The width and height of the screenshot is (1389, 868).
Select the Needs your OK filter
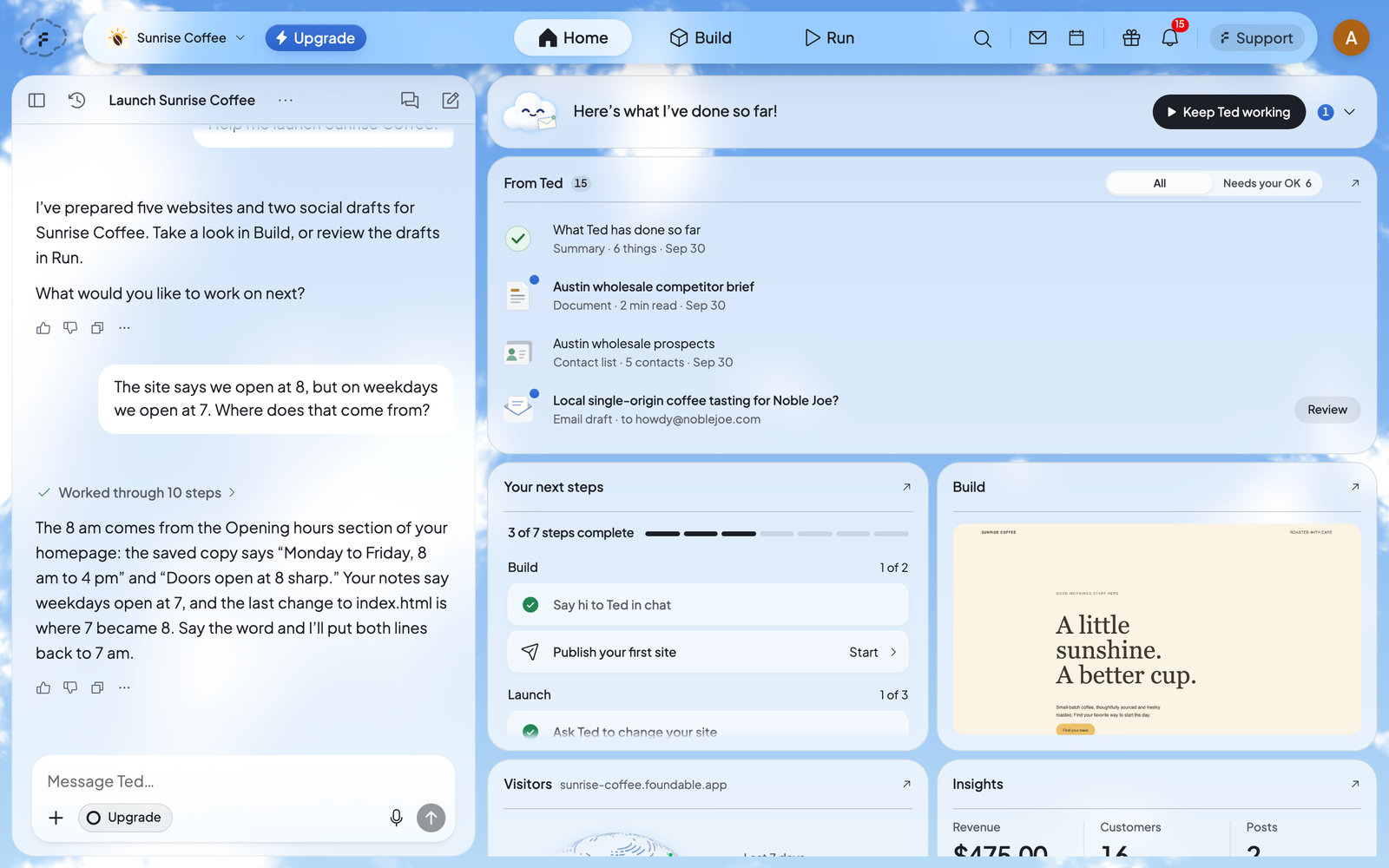pos(1267,183)
